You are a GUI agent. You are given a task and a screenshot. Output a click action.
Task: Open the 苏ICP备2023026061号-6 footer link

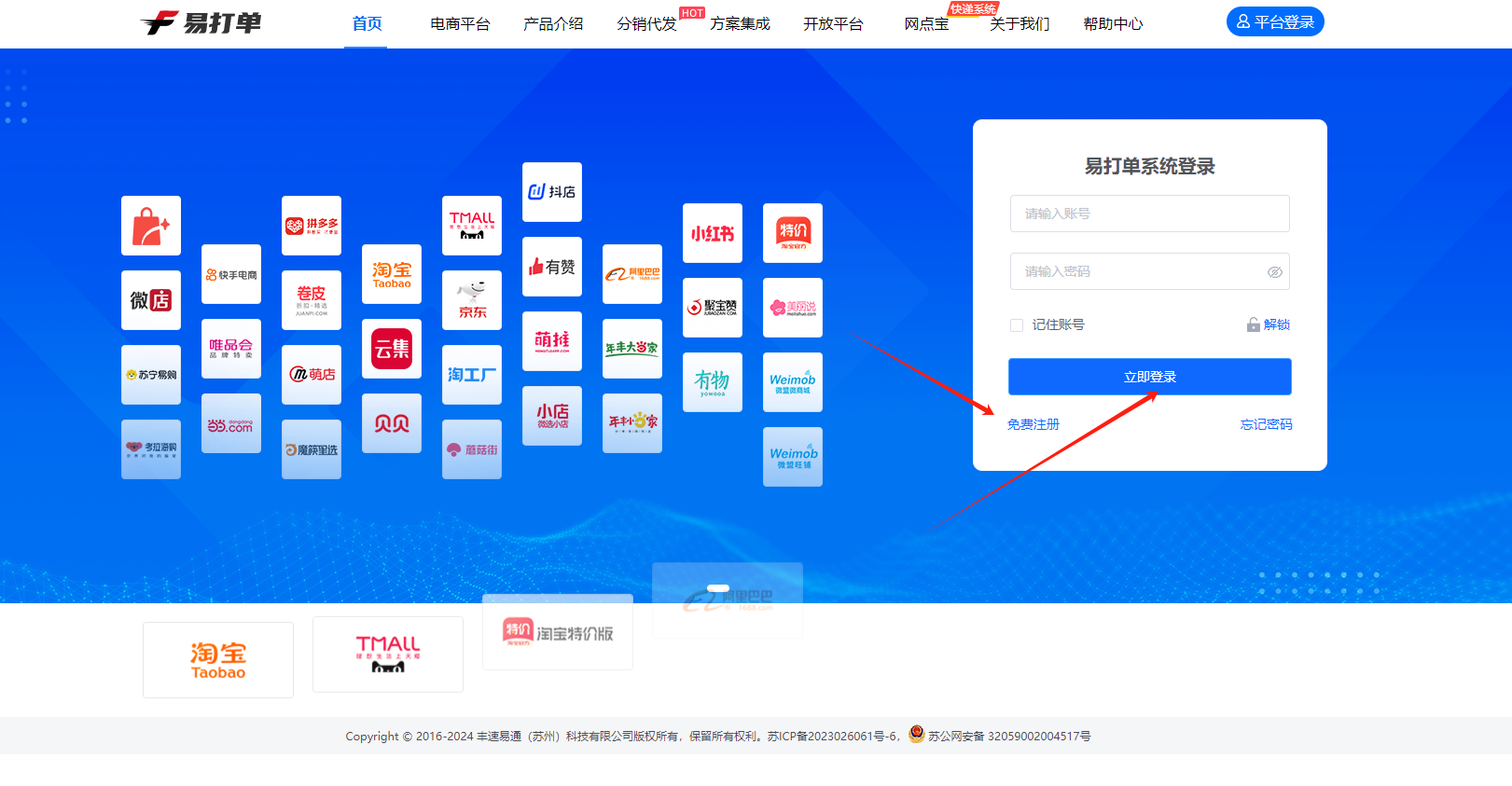[x=833, y=737]
